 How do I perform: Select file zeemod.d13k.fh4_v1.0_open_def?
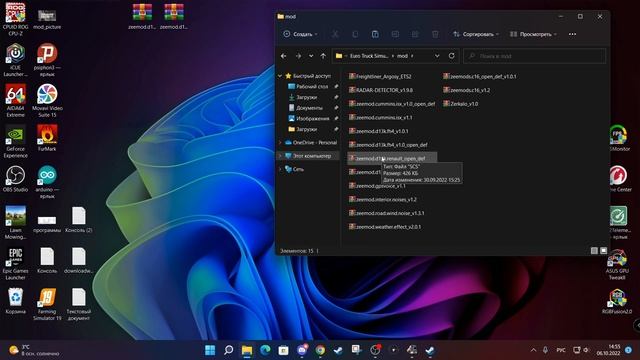pos(388,144)
